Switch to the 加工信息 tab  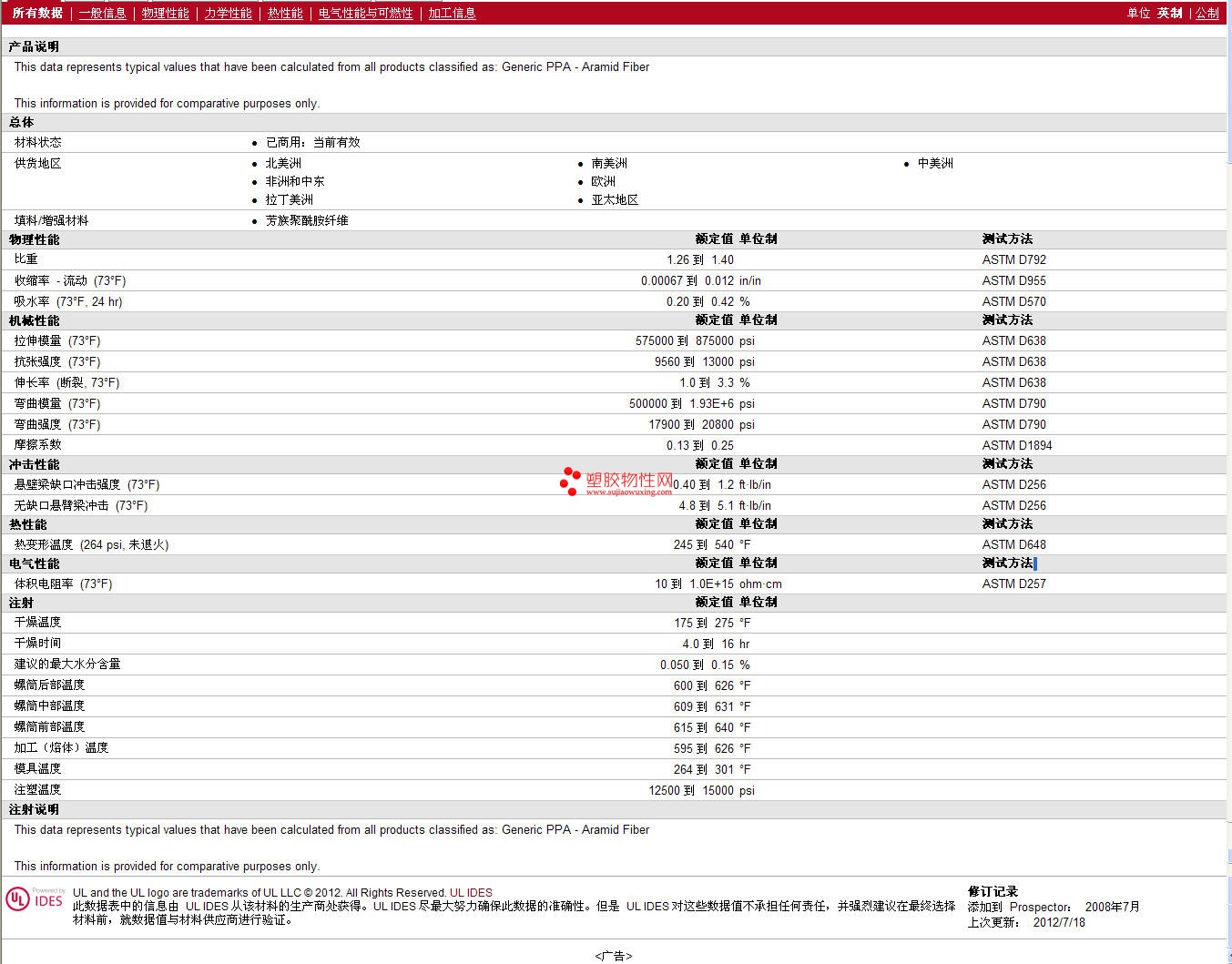click(x=453, y=13)
